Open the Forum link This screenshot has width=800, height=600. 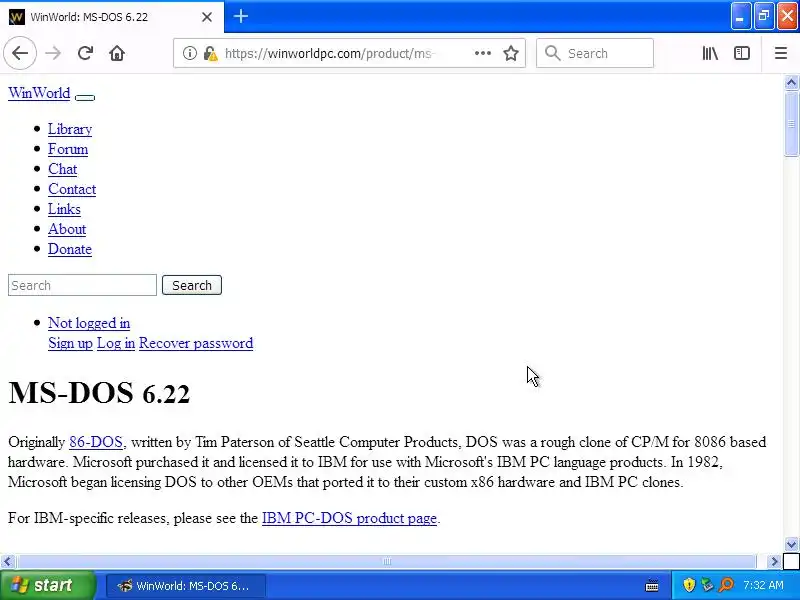[68, 149]
